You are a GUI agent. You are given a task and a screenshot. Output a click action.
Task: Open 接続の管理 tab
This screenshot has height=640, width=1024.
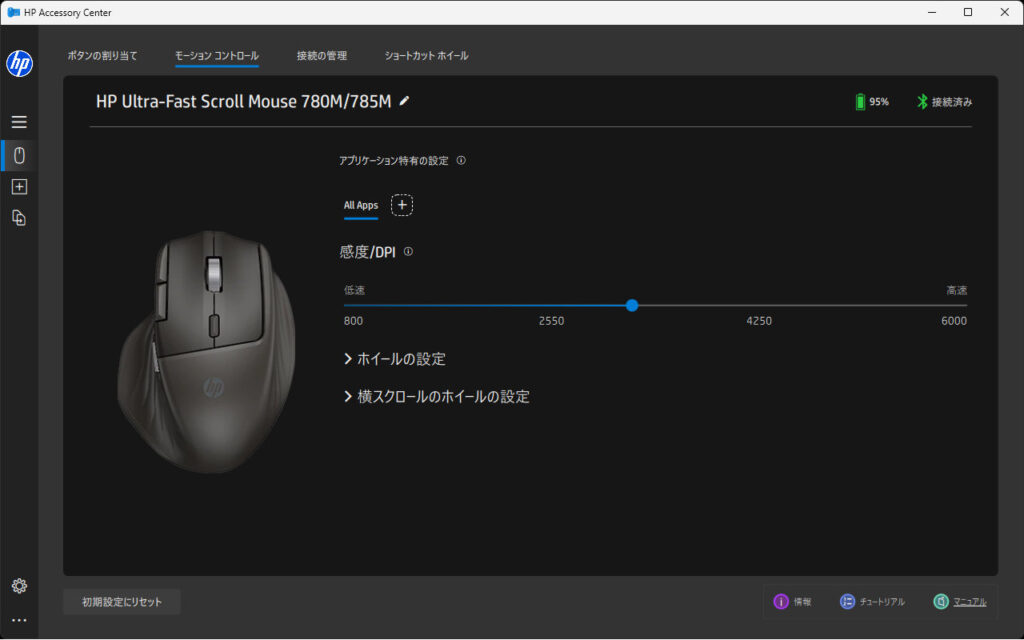point(322,56)
